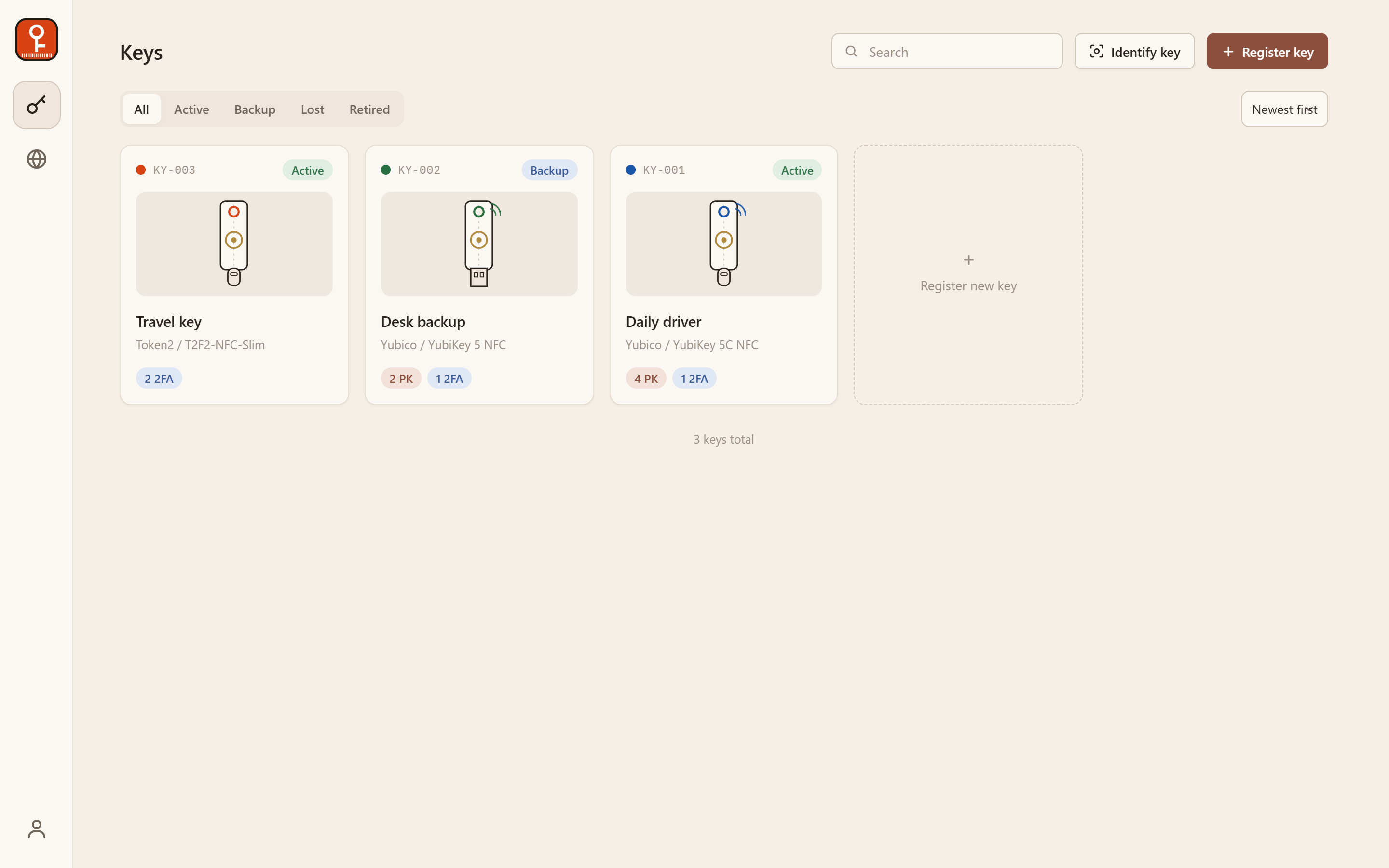The height and width of the screenshot is (868, 1389).
Task: Click plus icon in Register new key tile
Action: tap(968, 260)
